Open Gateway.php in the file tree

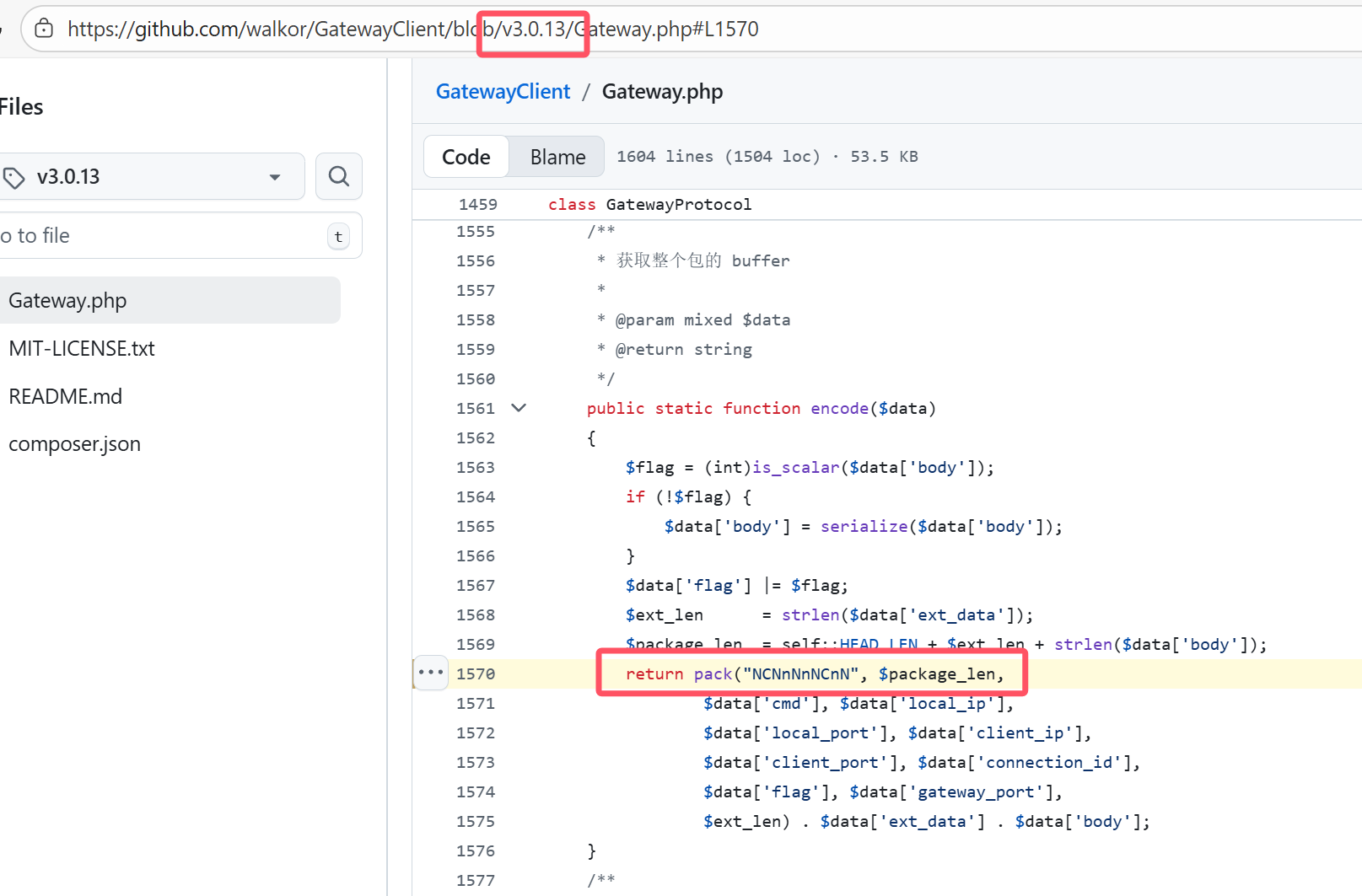coord(67,300)
